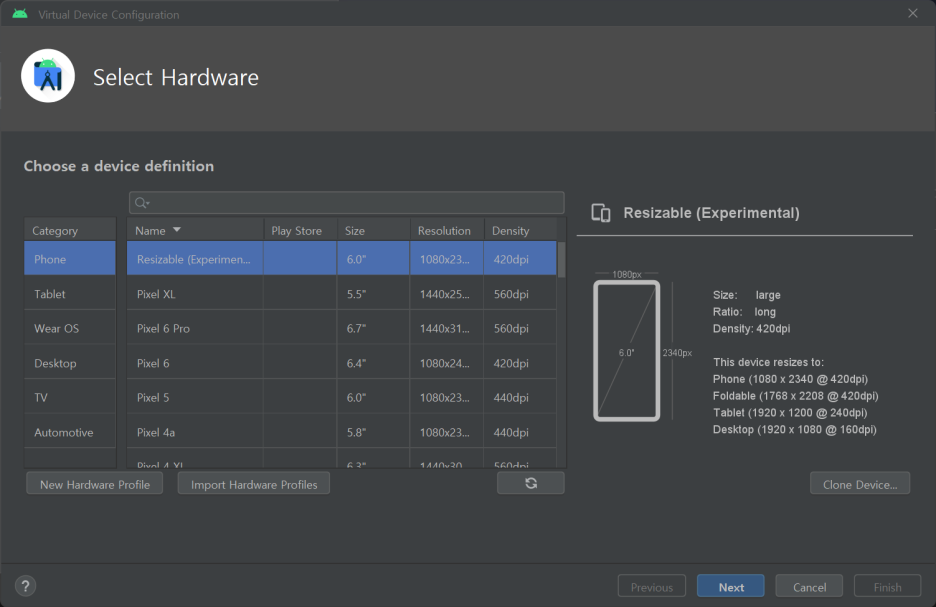The height and width of the screenshot is (607, 936).
Task: Click the "Foldable (1768 x 2208 @ 420dpi)" text
Action: (796, 396)
